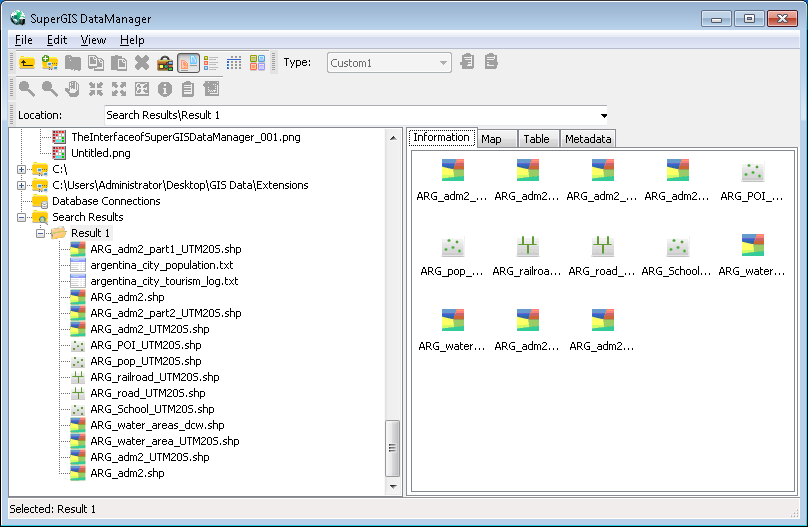Switch to the Metadata tab
This screenshot has width=808, height=527.
coord(588,139)
